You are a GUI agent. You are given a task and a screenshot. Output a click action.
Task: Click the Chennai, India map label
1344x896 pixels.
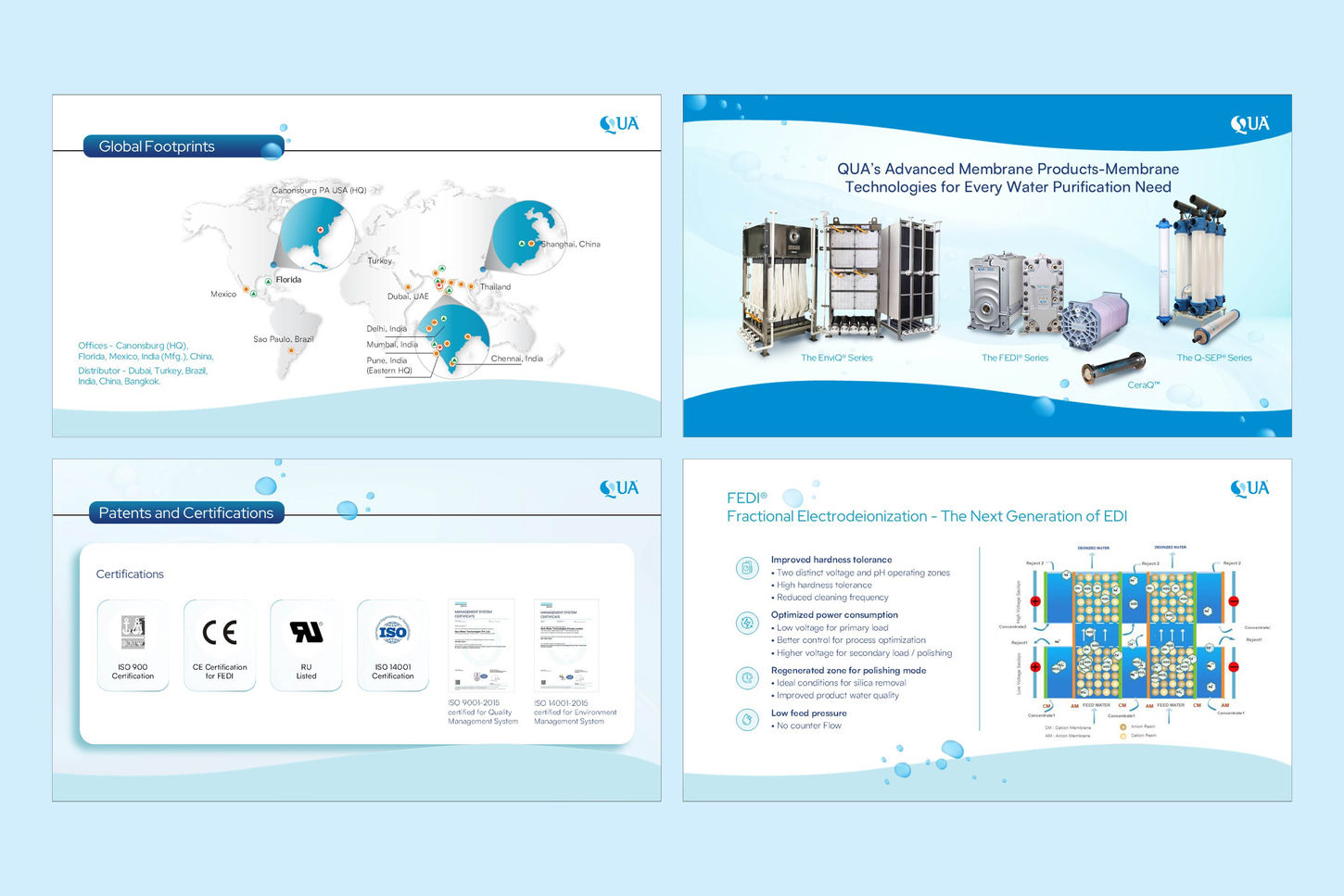coord(517,359)
